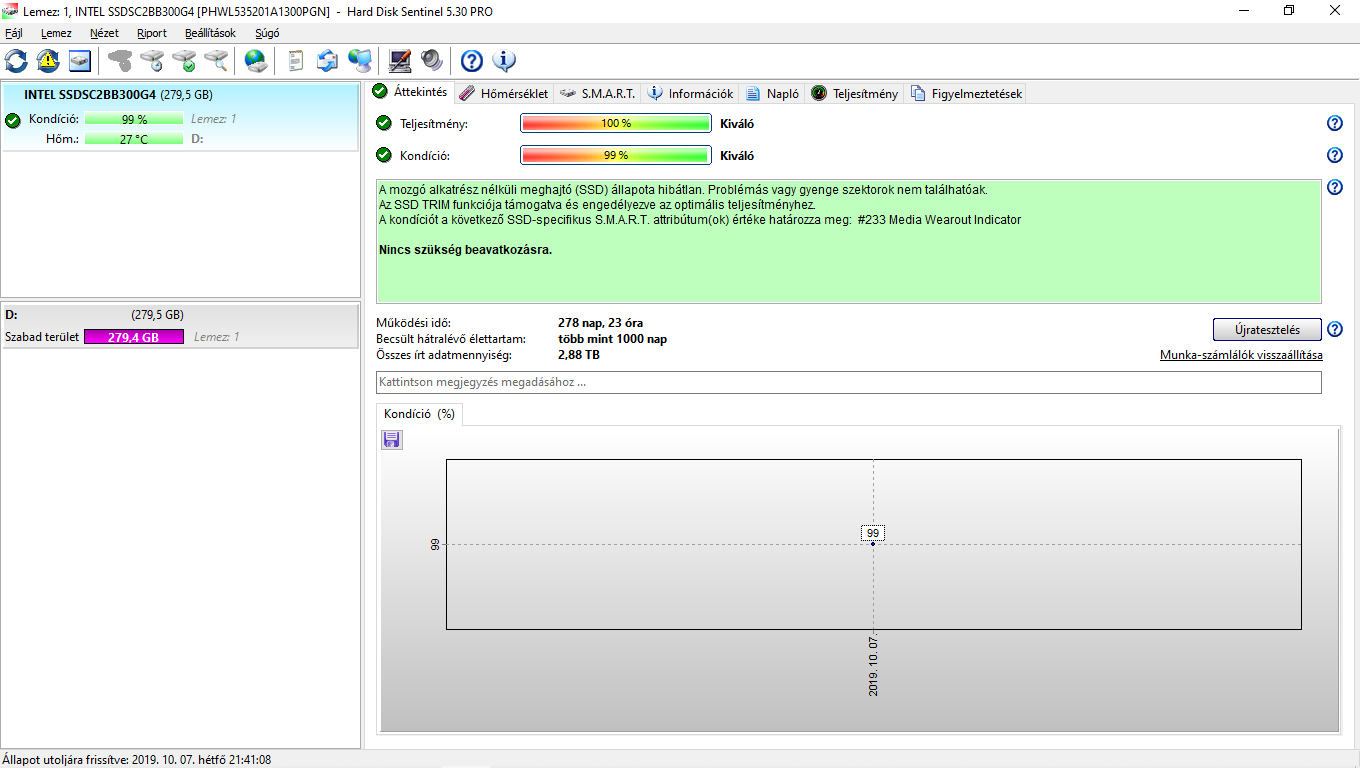Click green check icon beside Kondíció in disk list
The height and width of the screenshot is (768, 1360).
[13, 120]
